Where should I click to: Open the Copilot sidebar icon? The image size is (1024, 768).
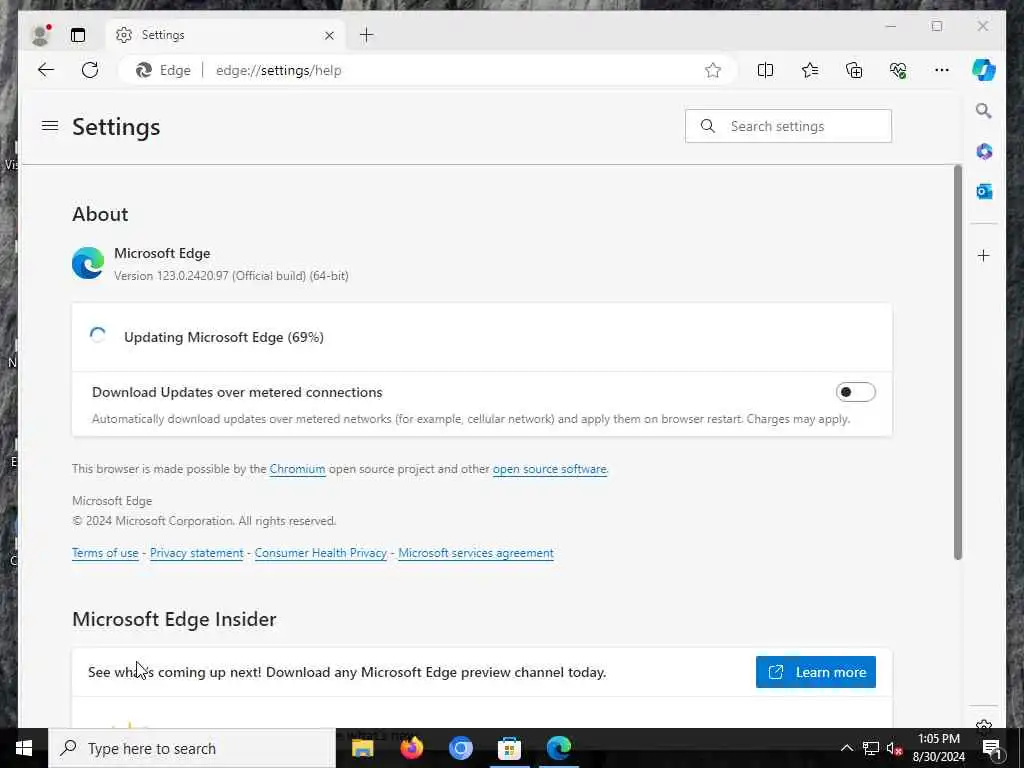[x=984, y=70]
